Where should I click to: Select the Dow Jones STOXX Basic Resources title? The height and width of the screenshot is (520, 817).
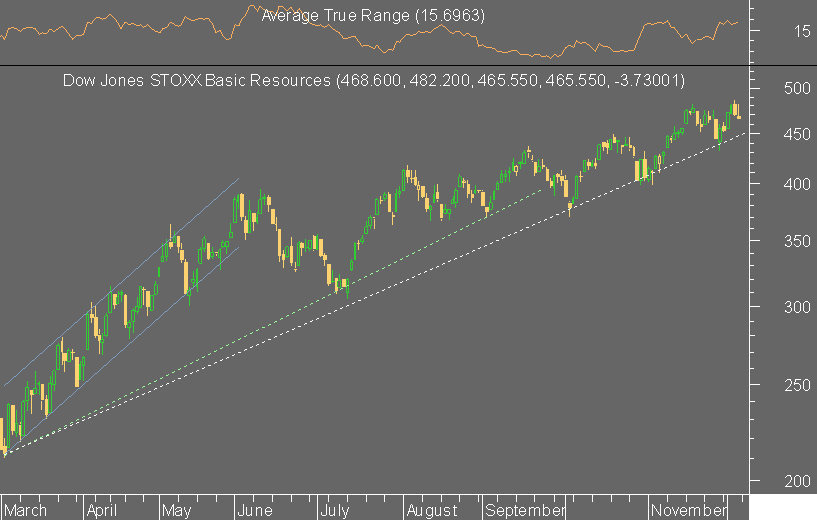374,80
